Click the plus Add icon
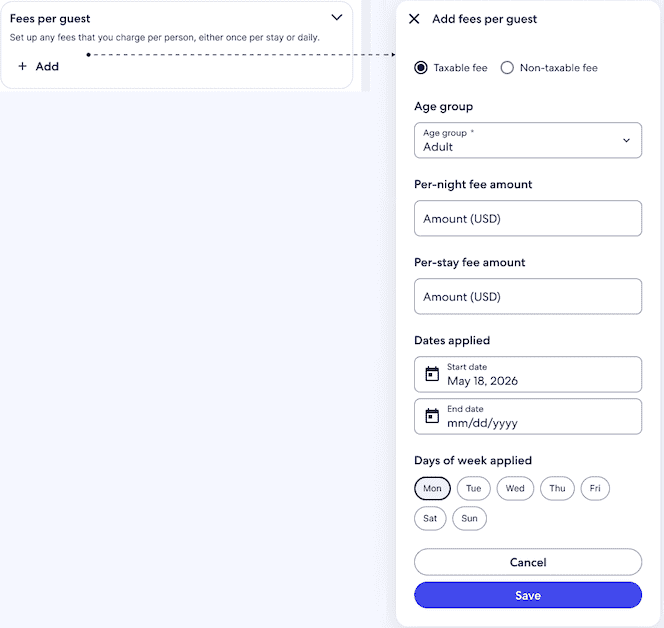This screenshot has height=628, width=664. [x=23, y=67]
